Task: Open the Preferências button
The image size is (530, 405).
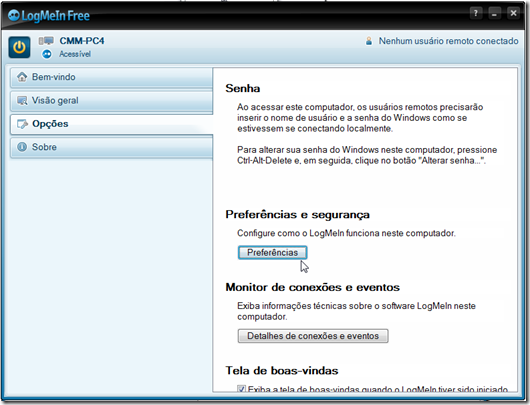Action: tap(272, 253)
